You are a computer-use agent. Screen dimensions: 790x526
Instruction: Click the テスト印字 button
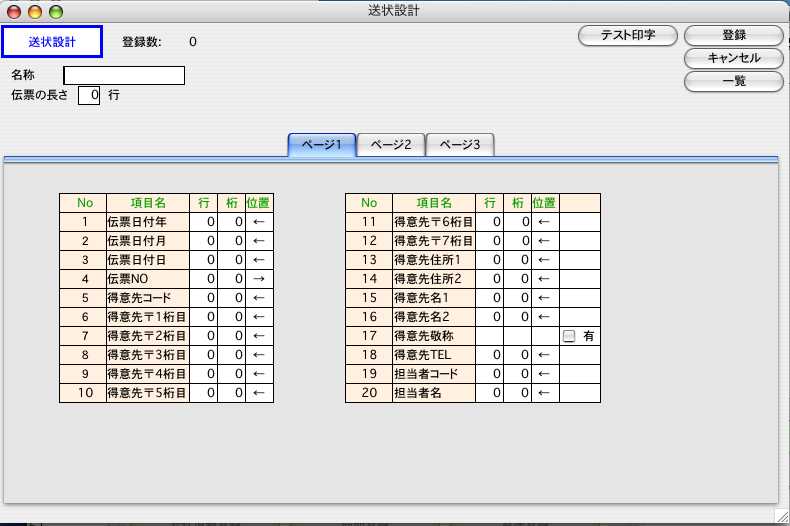pyautogui.click(x=627, y=35)
